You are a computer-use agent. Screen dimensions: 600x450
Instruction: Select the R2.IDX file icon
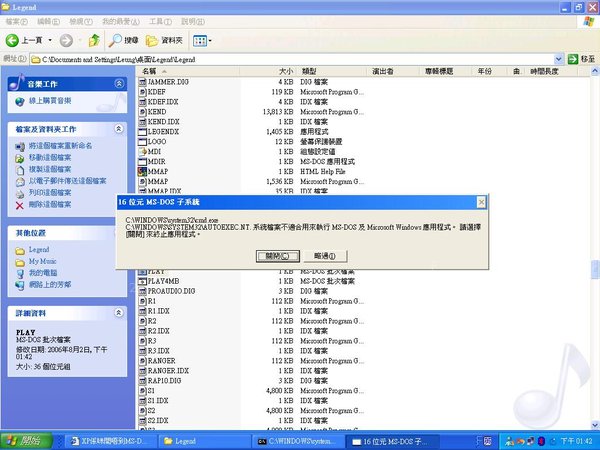click(x=142, y=331)
